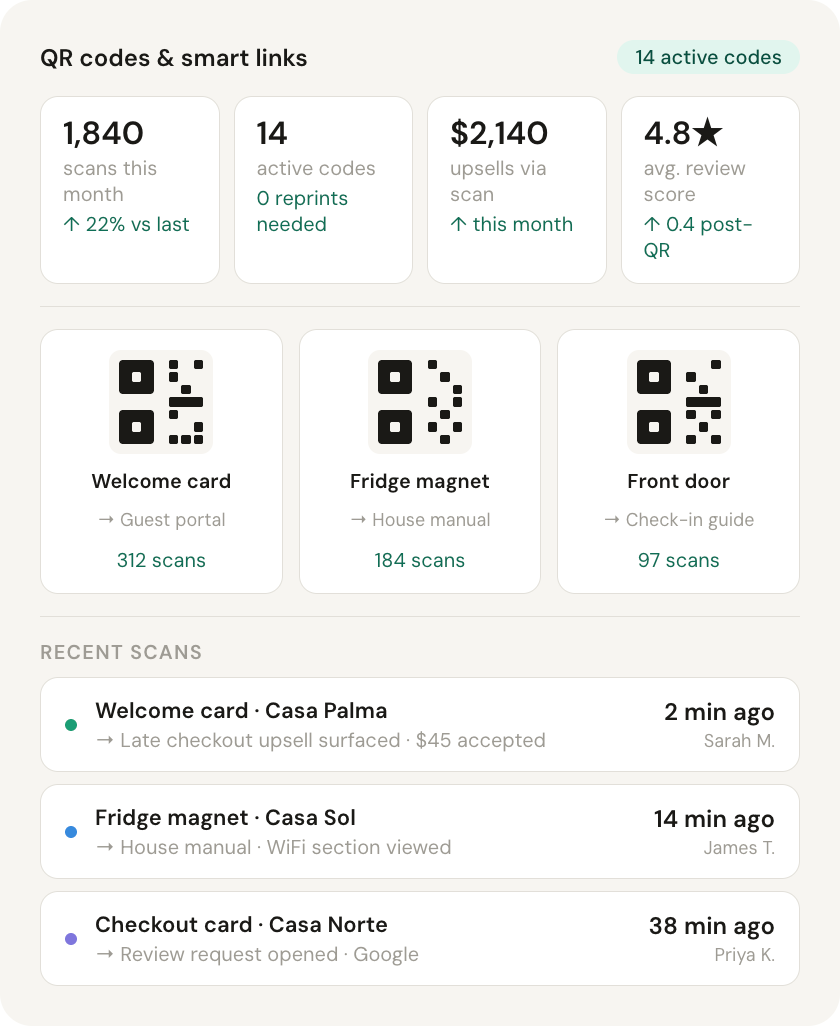Image resolution: width=840 pixels, height=1026 pixels.
Task: Click the blue dot beside Casa Sol scan
Action: (x=70, y=832)
